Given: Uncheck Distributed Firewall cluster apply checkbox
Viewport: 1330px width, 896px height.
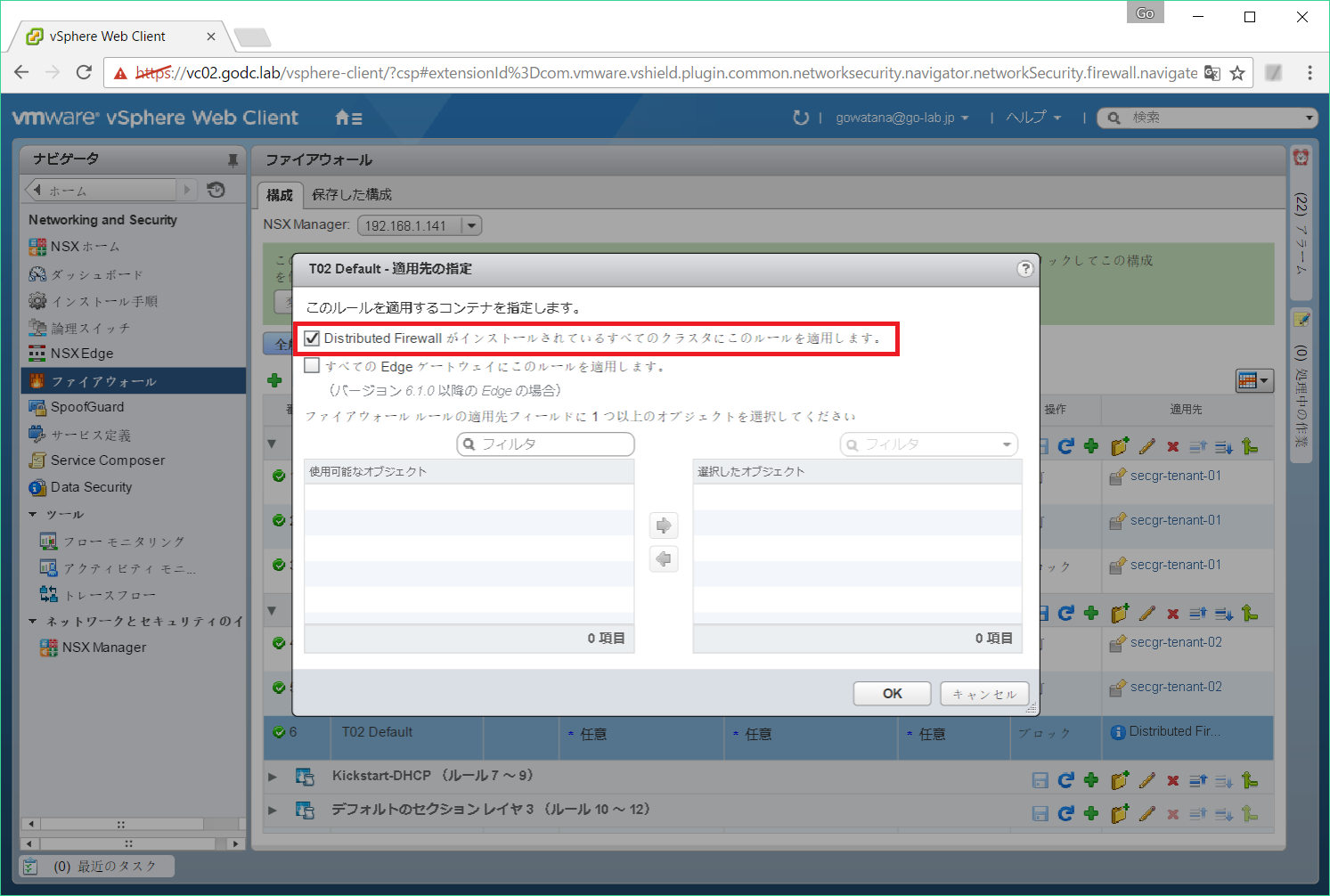Looking at the screenshot, I should (x=312, y=338).
